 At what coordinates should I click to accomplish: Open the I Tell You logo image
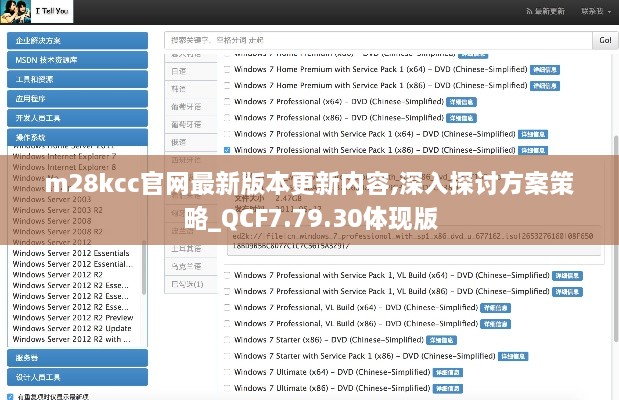click(37, 11)
